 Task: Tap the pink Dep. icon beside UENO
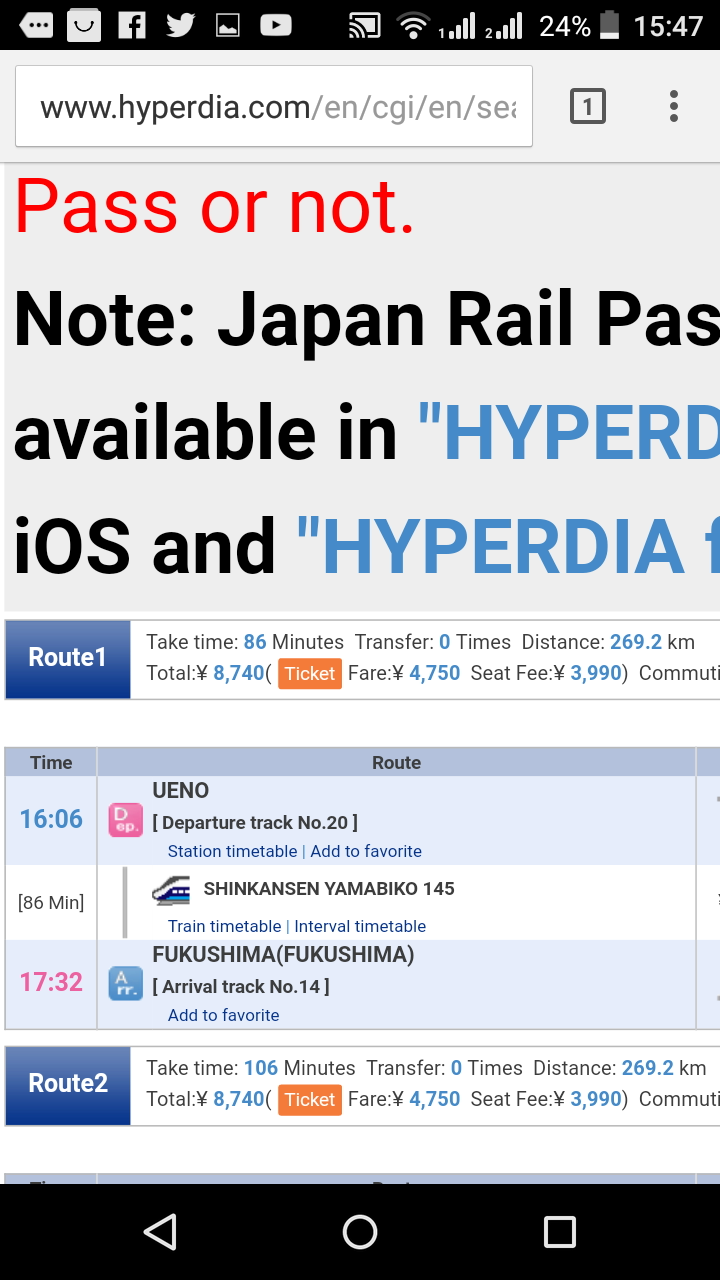click(125, 820)
